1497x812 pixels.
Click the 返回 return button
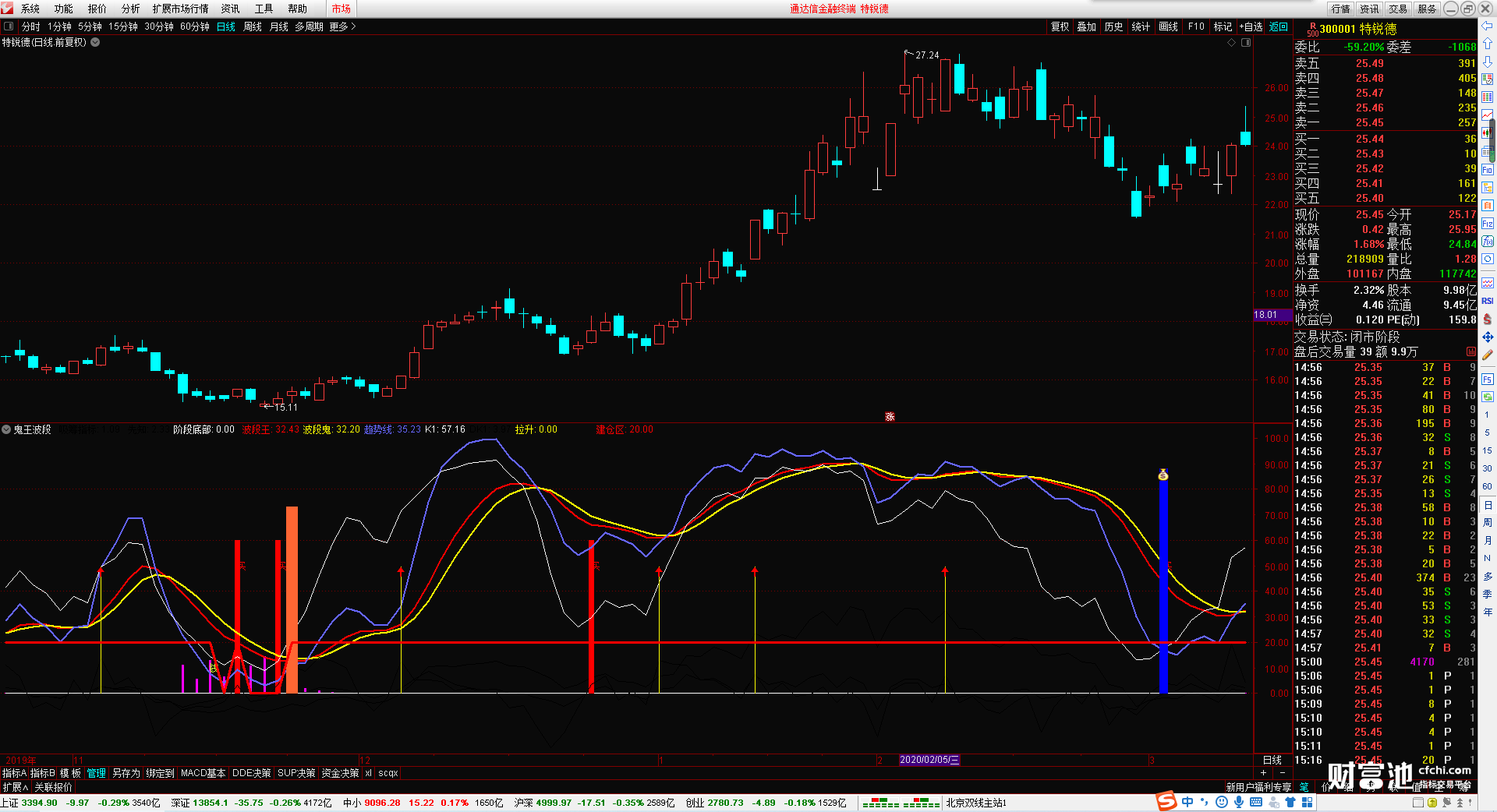coord(1279,26)
